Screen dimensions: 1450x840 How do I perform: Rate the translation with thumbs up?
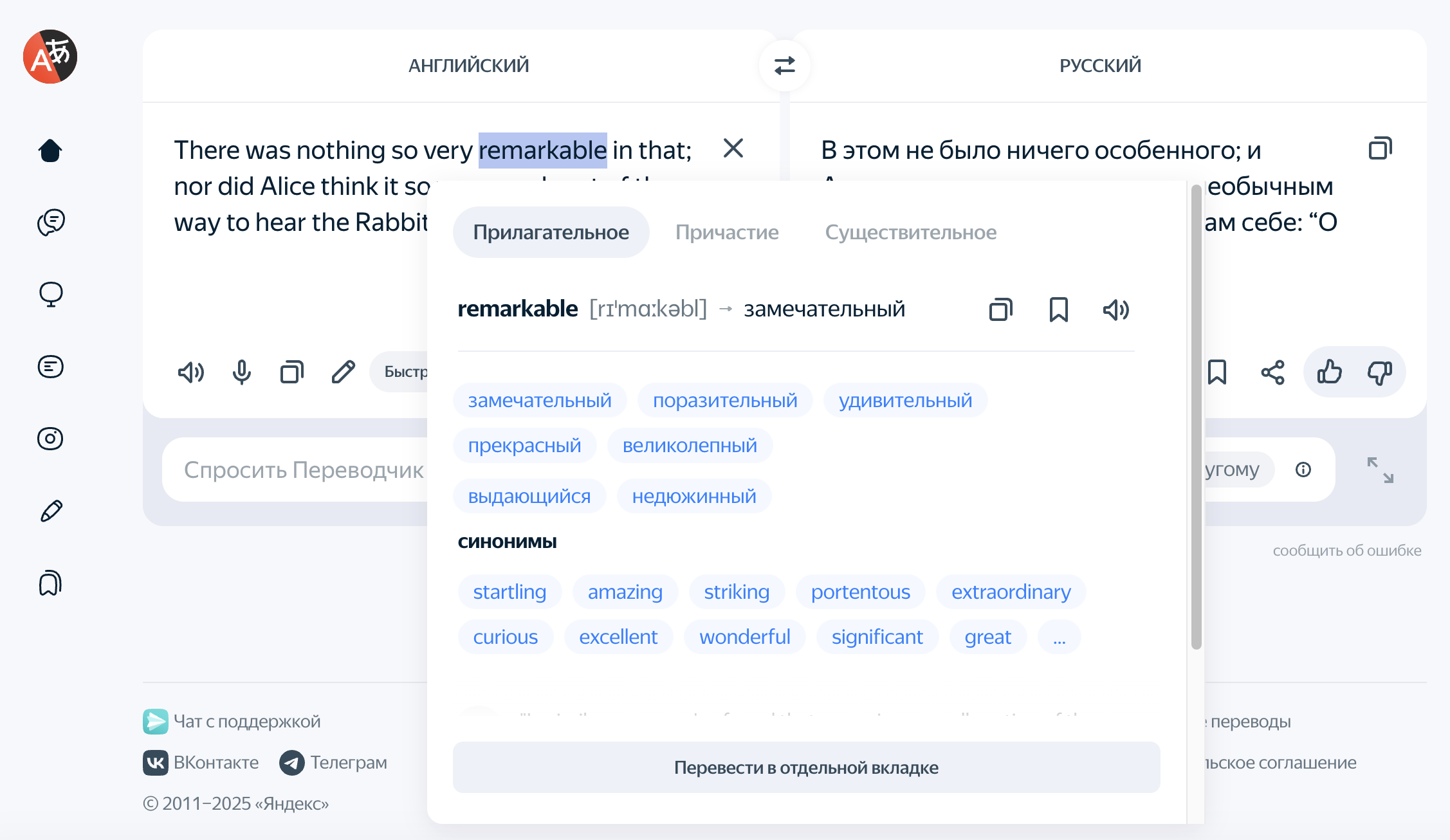coord(1329,372)
